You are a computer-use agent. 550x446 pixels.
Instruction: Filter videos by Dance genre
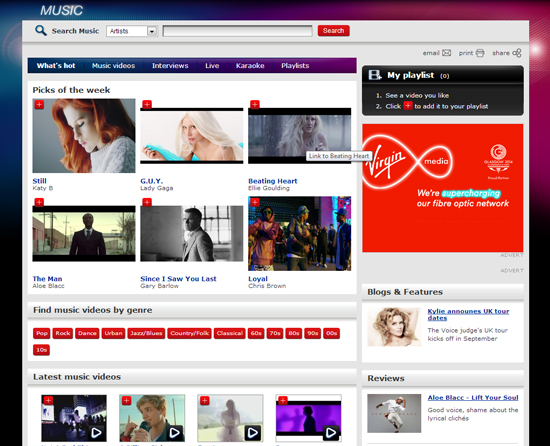(87, 333)
